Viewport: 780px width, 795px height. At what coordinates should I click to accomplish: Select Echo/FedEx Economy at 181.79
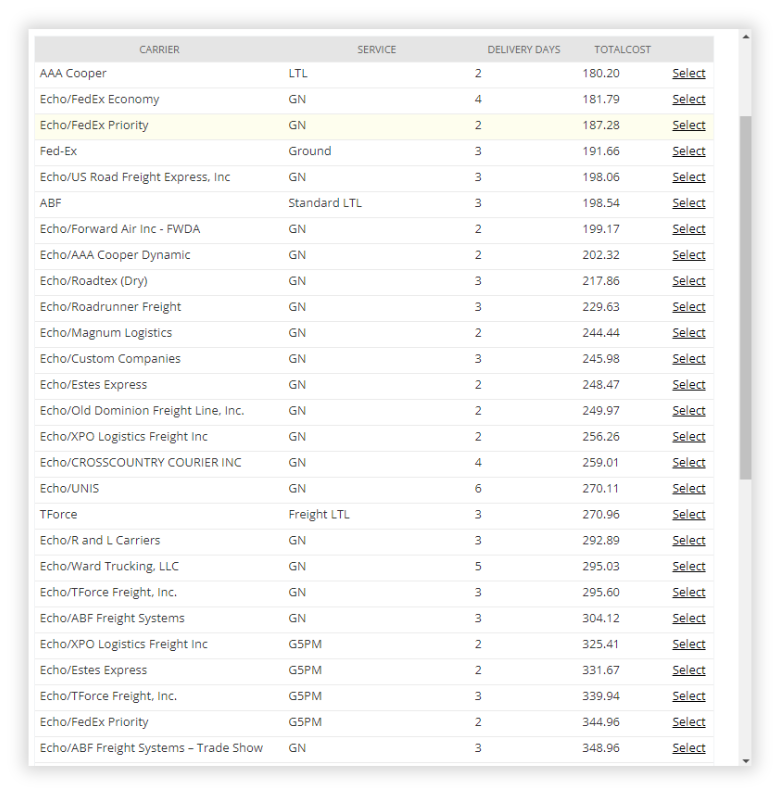[x=689, y=99]
